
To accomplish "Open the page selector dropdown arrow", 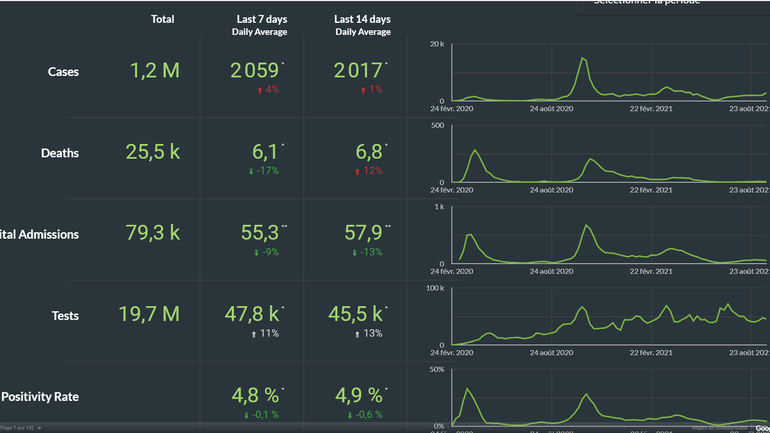I will [x=39, y=428].
